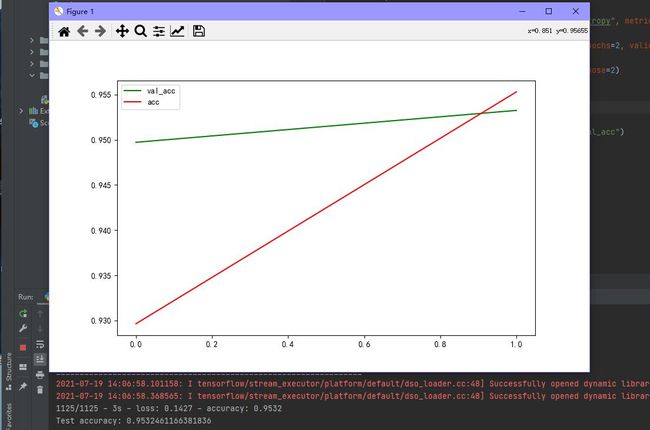Close the Figure 1 window
The height and width of the screenshot is (430, 650).
[575, 12]
